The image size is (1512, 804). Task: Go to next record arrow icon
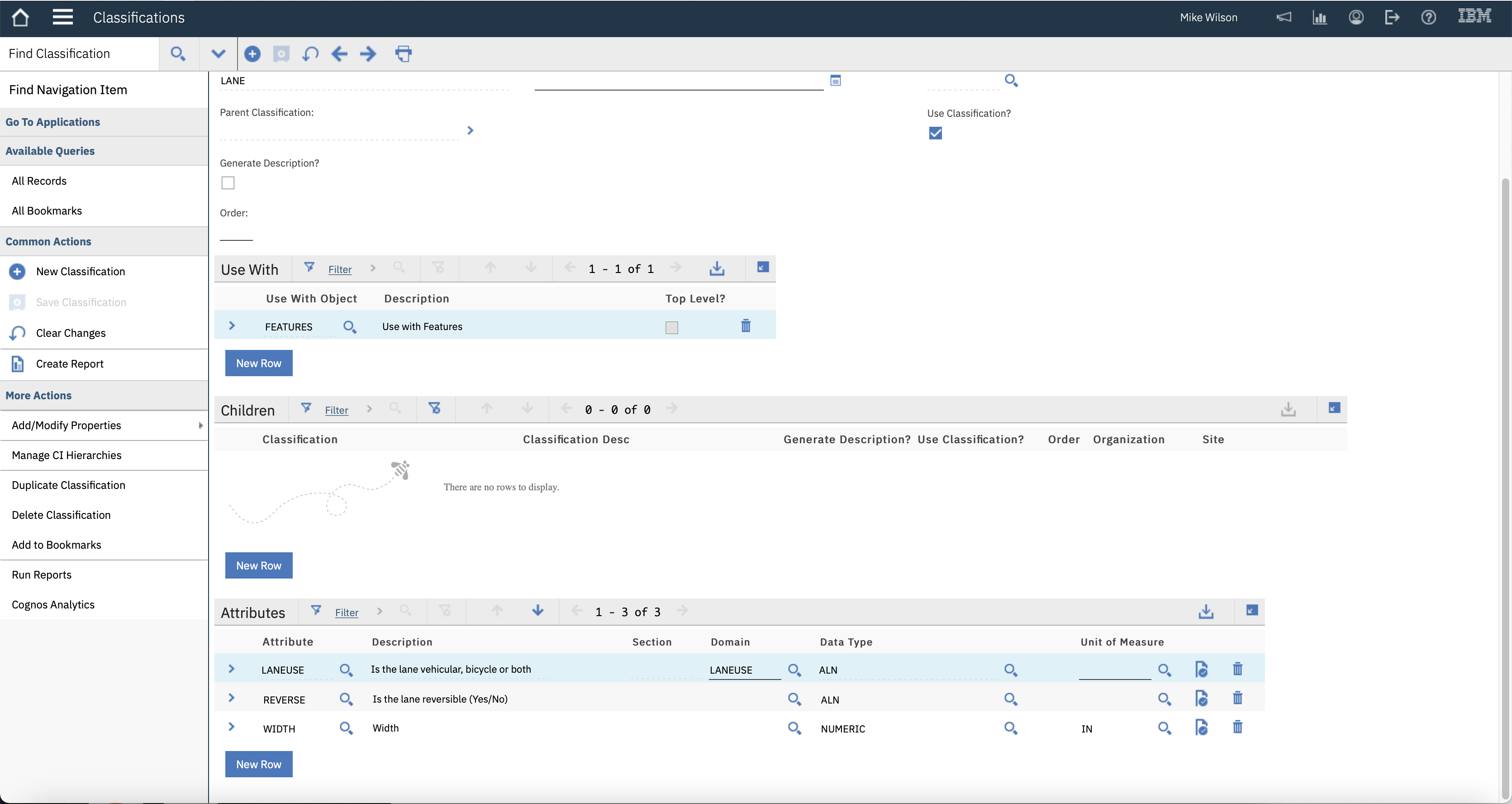coord(368,54)
